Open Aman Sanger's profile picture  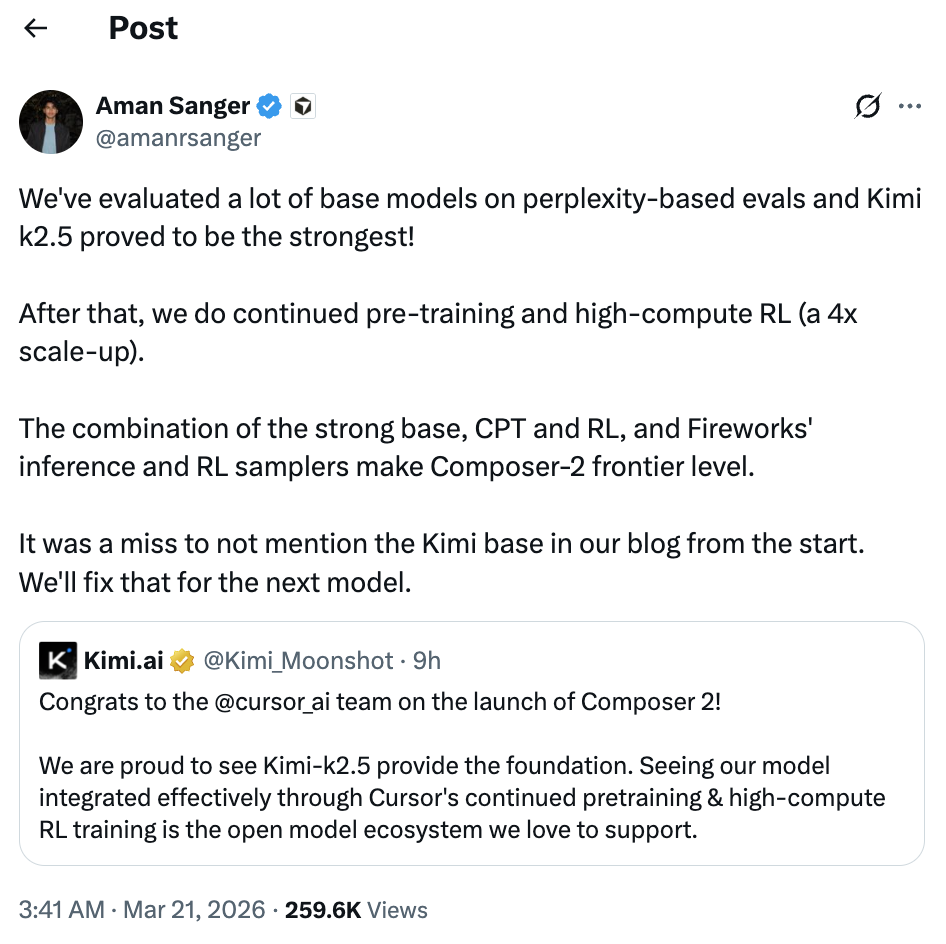coord(50,121)
